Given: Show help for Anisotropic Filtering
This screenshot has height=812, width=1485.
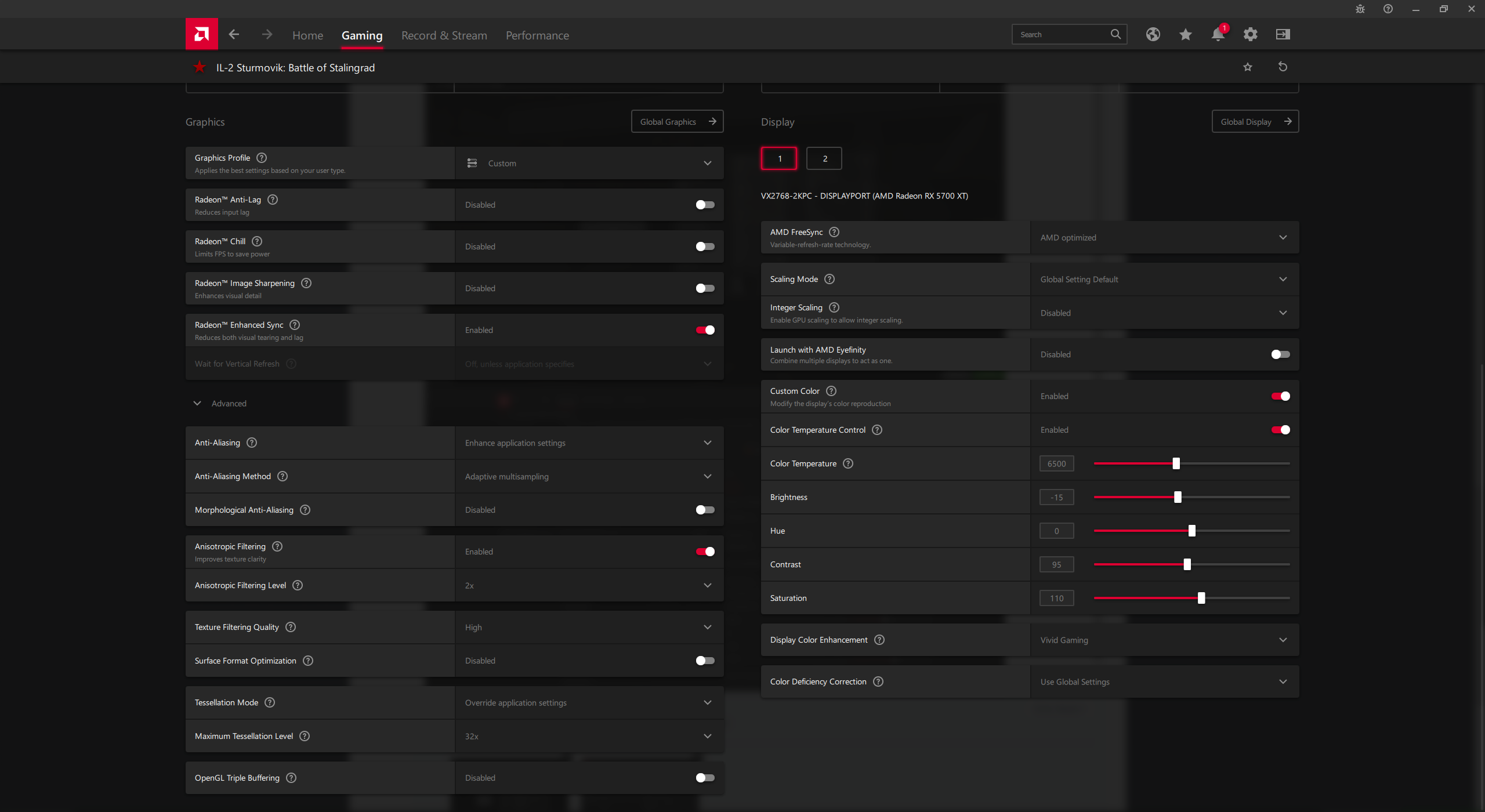Looking at the screenshot, I should click(277, 546).
